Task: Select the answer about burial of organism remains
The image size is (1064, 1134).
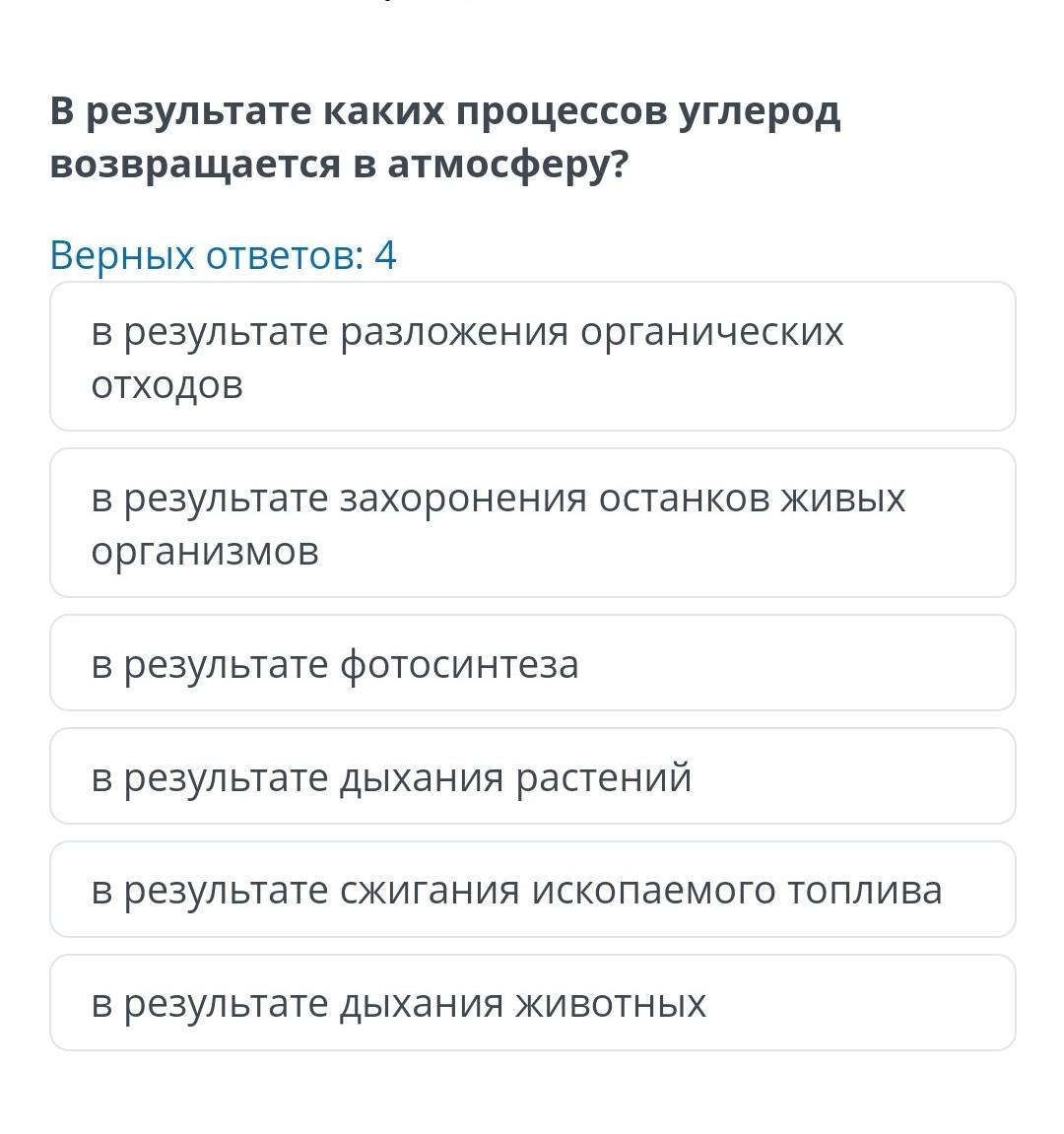Action: 532,523
